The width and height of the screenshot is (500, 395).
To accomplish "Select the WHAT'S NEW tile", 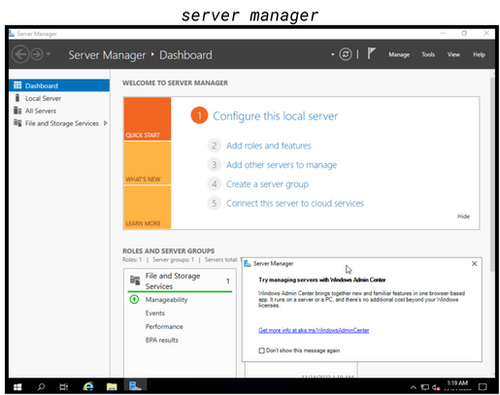I will click(147, 163).
